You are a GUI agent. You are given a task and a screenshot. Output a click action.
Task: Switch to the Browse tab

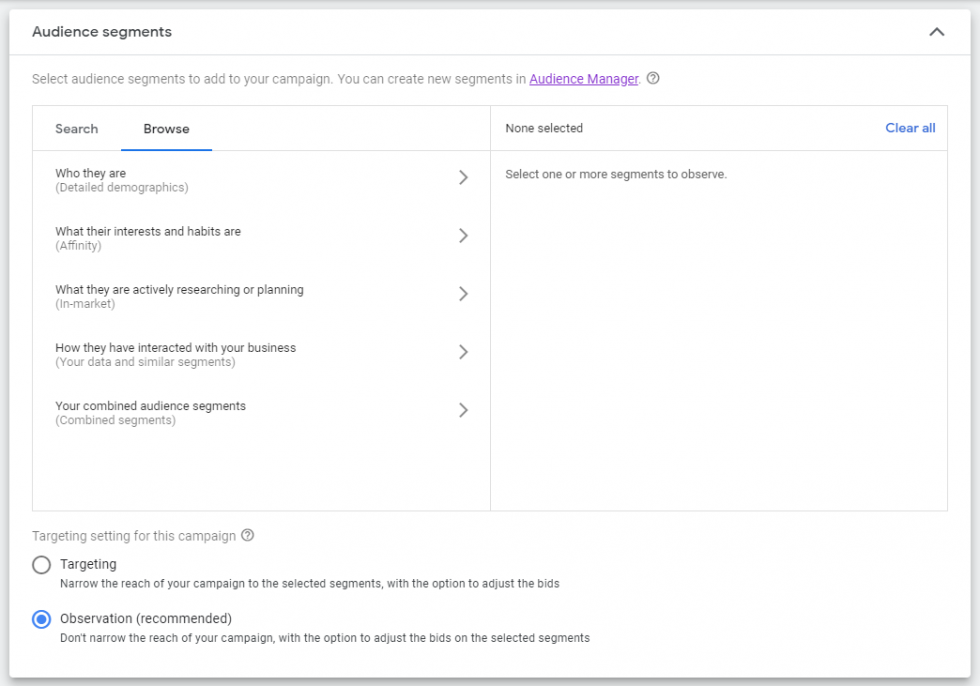166,129
